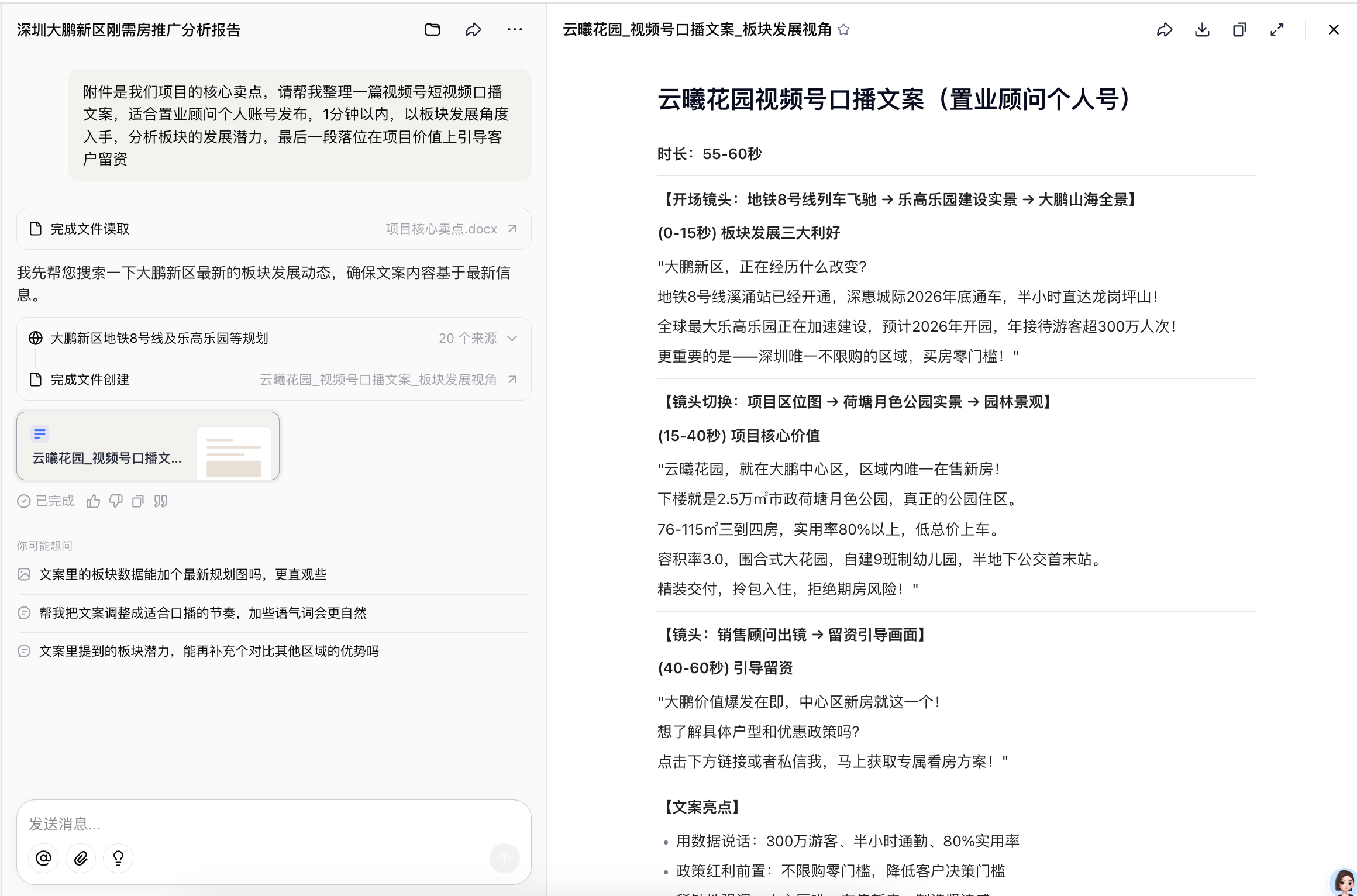Viewport: 1357px width, 896px height.
Task: Open the lightbulb inspiration icon
Action: click(118, 858)
